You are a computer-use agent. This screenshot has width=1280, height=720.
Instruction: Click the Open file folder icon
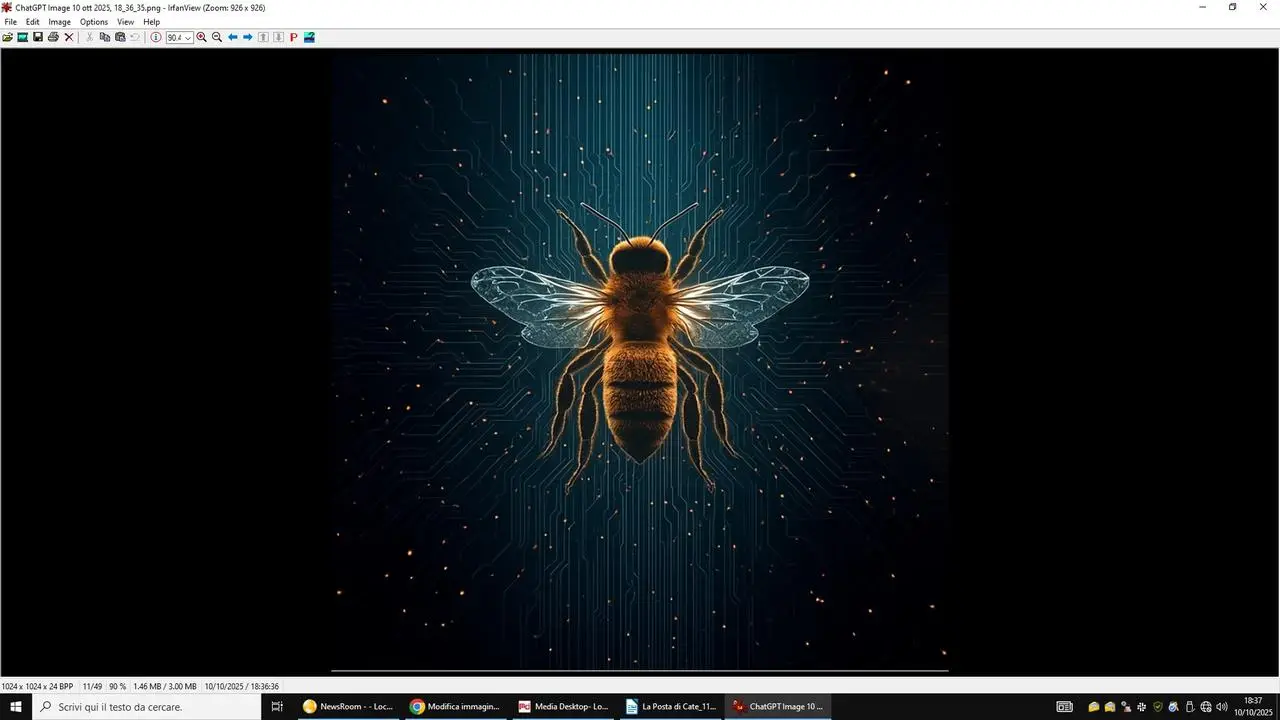[8, 37]
